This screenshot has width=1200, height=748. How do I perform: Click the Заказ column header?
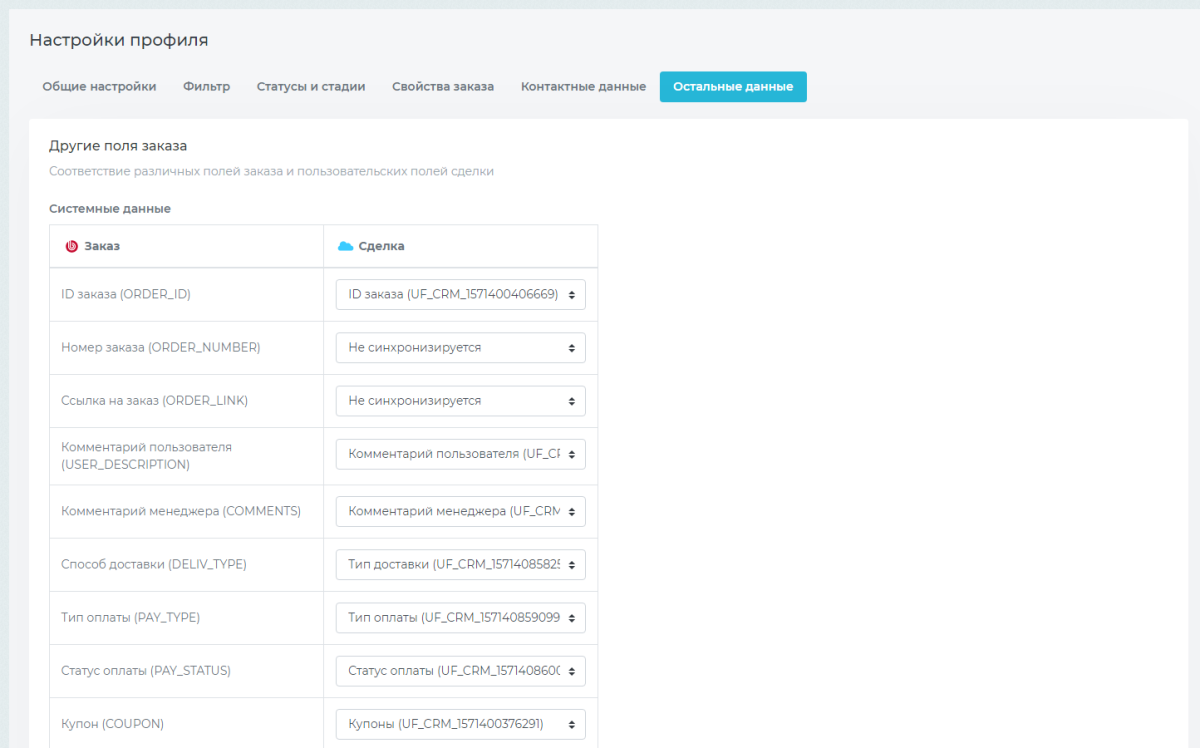click(102, 246)
